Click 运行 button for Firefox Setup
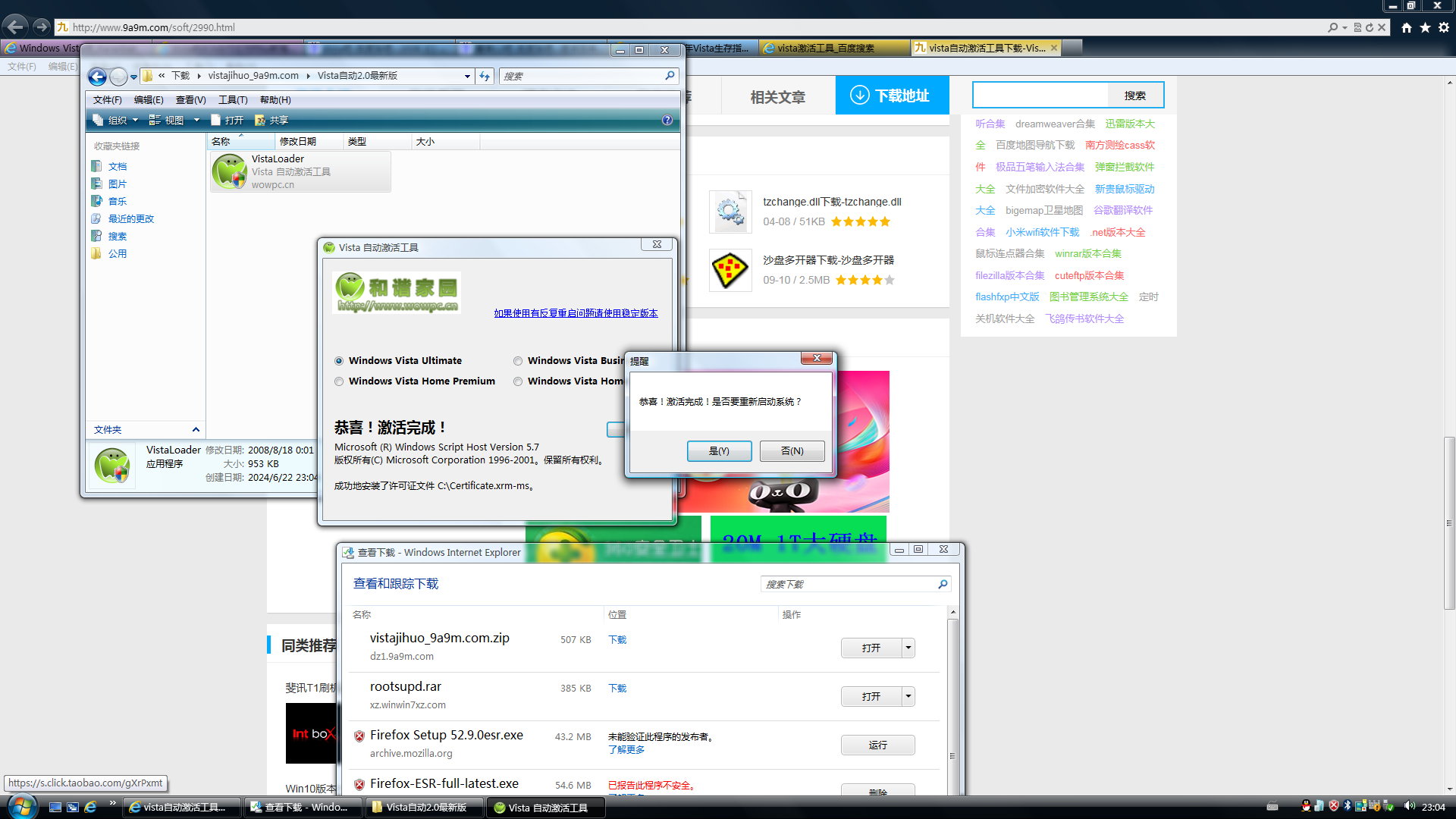Viewport: 1456px width, 819px height. [x=877, y=745]
